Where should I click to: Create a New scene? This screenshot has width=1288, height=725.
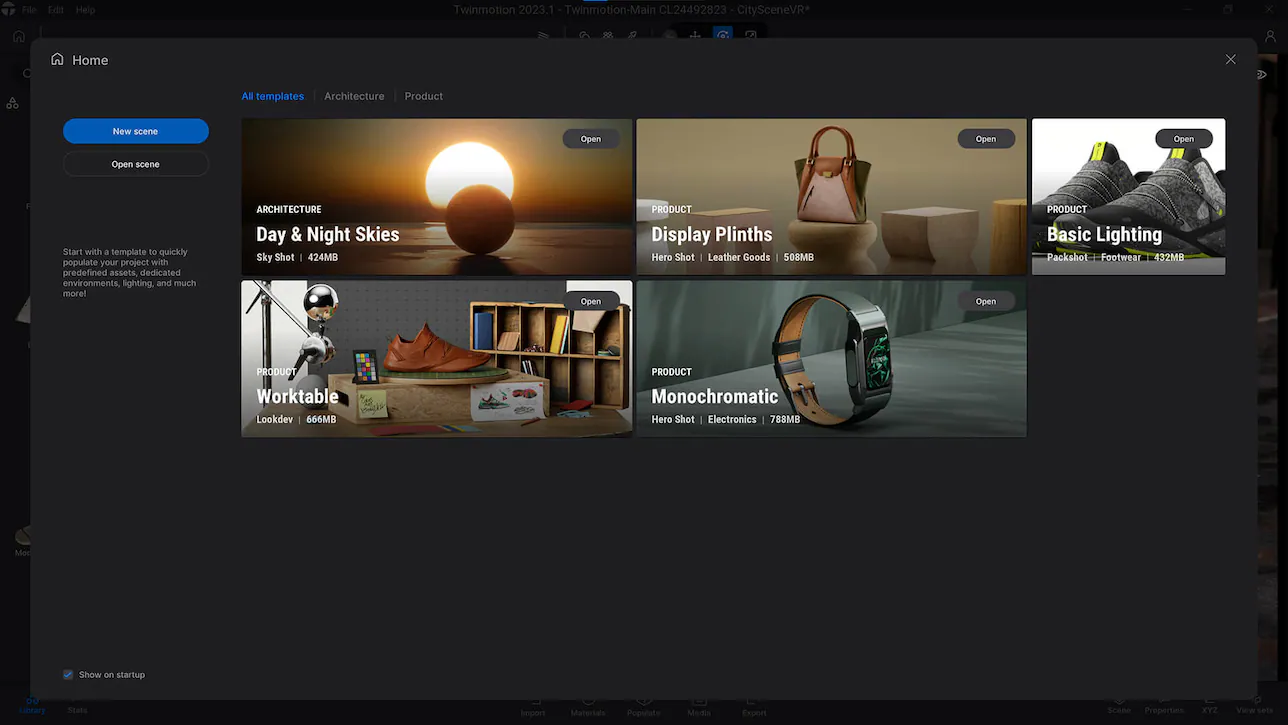(x=135, y=131)
